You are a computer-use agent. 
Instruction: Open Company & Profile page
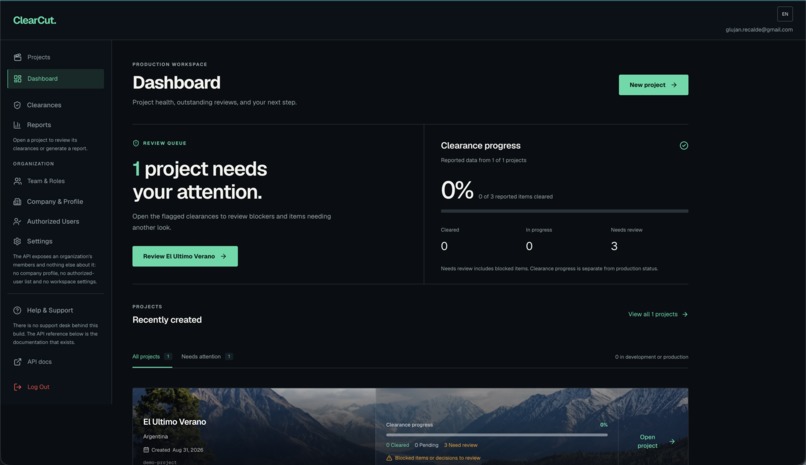(x=56, y=201)
